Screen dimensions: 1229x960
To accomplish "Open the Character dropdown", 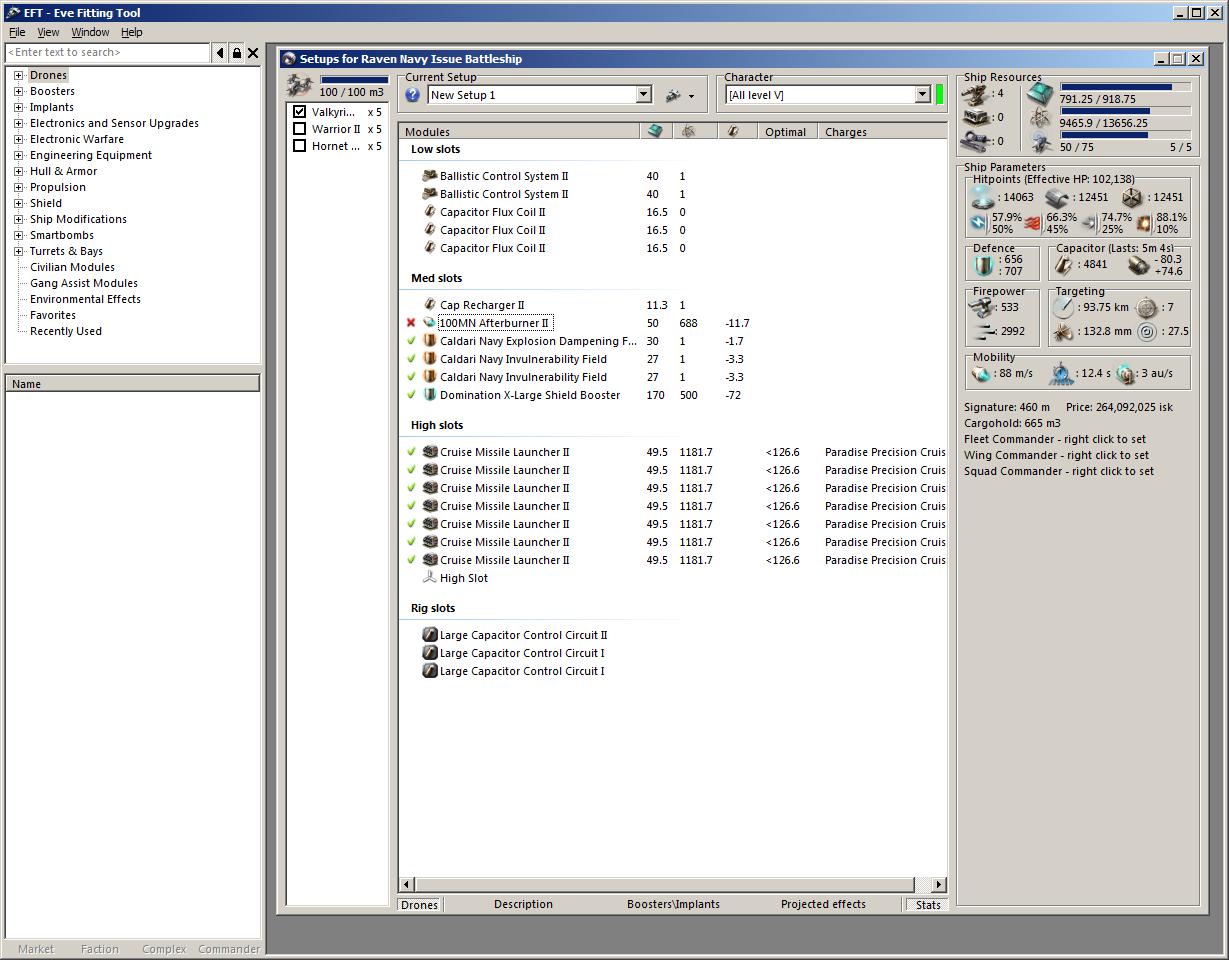I will (923, 95).
